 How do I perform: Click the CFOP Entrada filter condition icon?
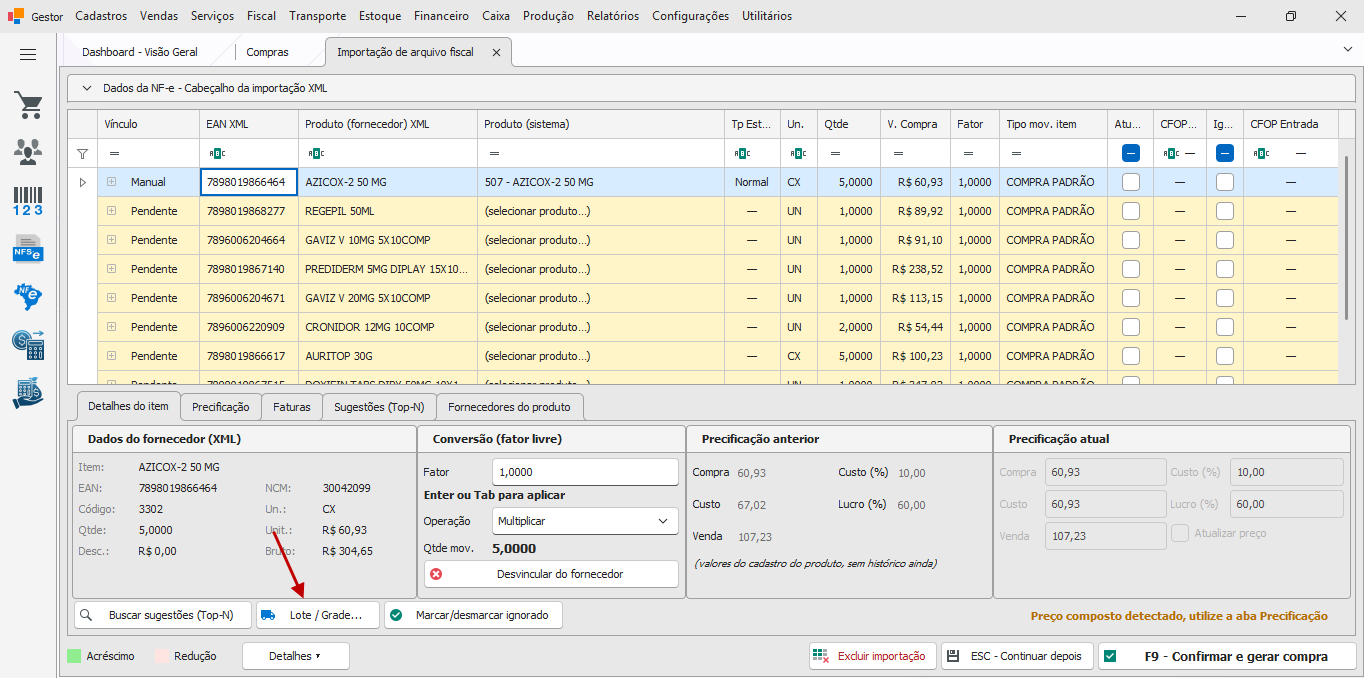[x=1261, y=153]
